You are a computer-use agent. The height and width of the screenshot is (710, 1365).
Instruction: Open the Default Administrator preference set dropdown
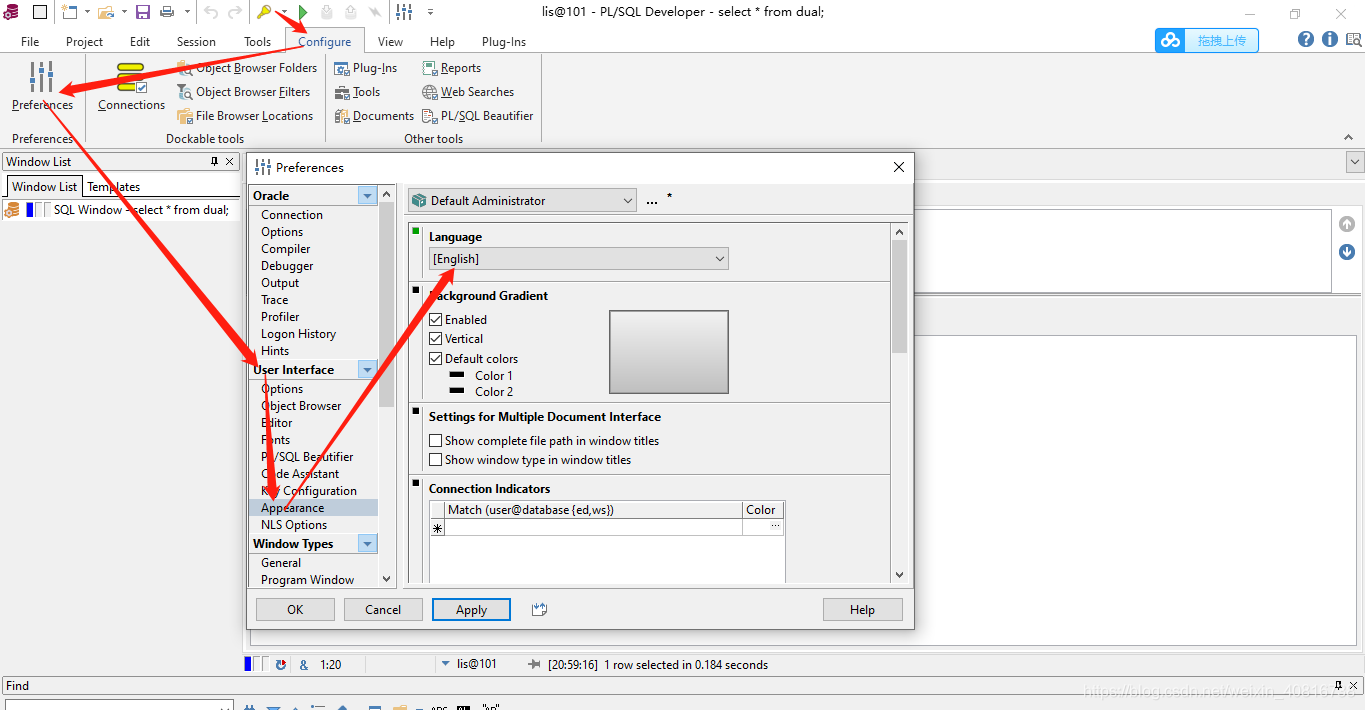(x=521, y=200)
